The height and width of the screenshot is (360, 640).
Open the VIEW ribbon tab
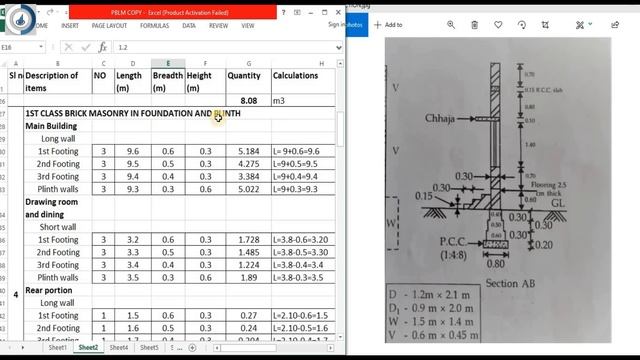(247, 25)
